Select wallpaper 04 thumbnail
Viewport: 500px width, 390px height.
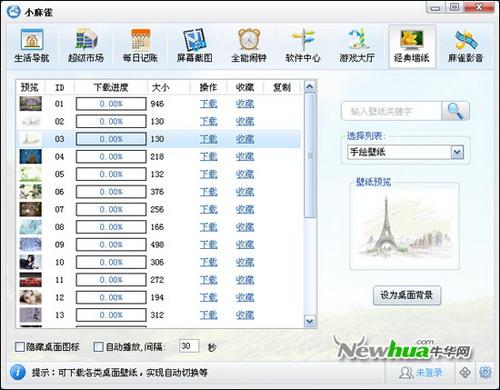[31, 156]
